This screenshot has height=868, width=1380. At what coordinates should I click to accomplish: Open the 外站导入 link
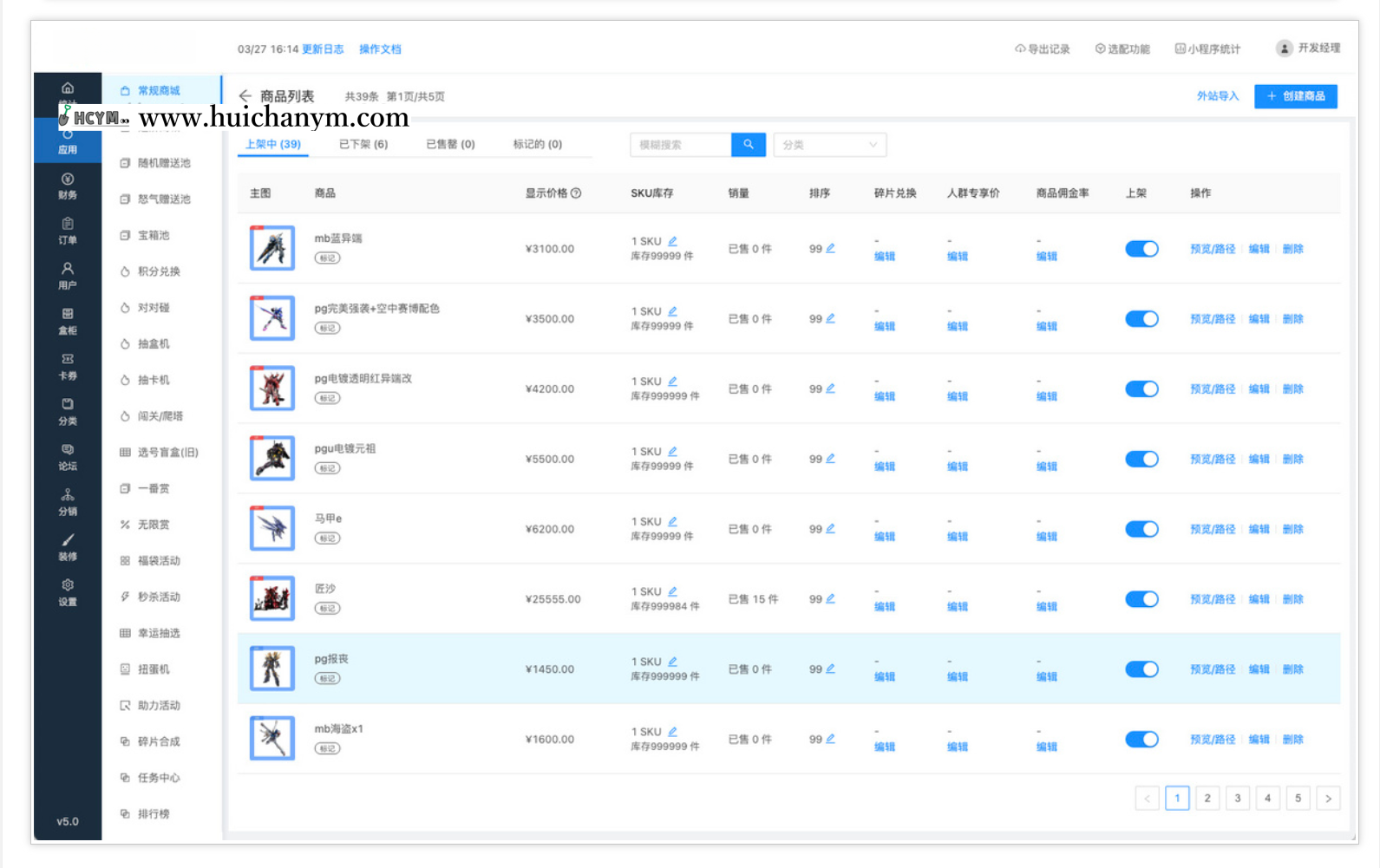[x=1217, y=96]
